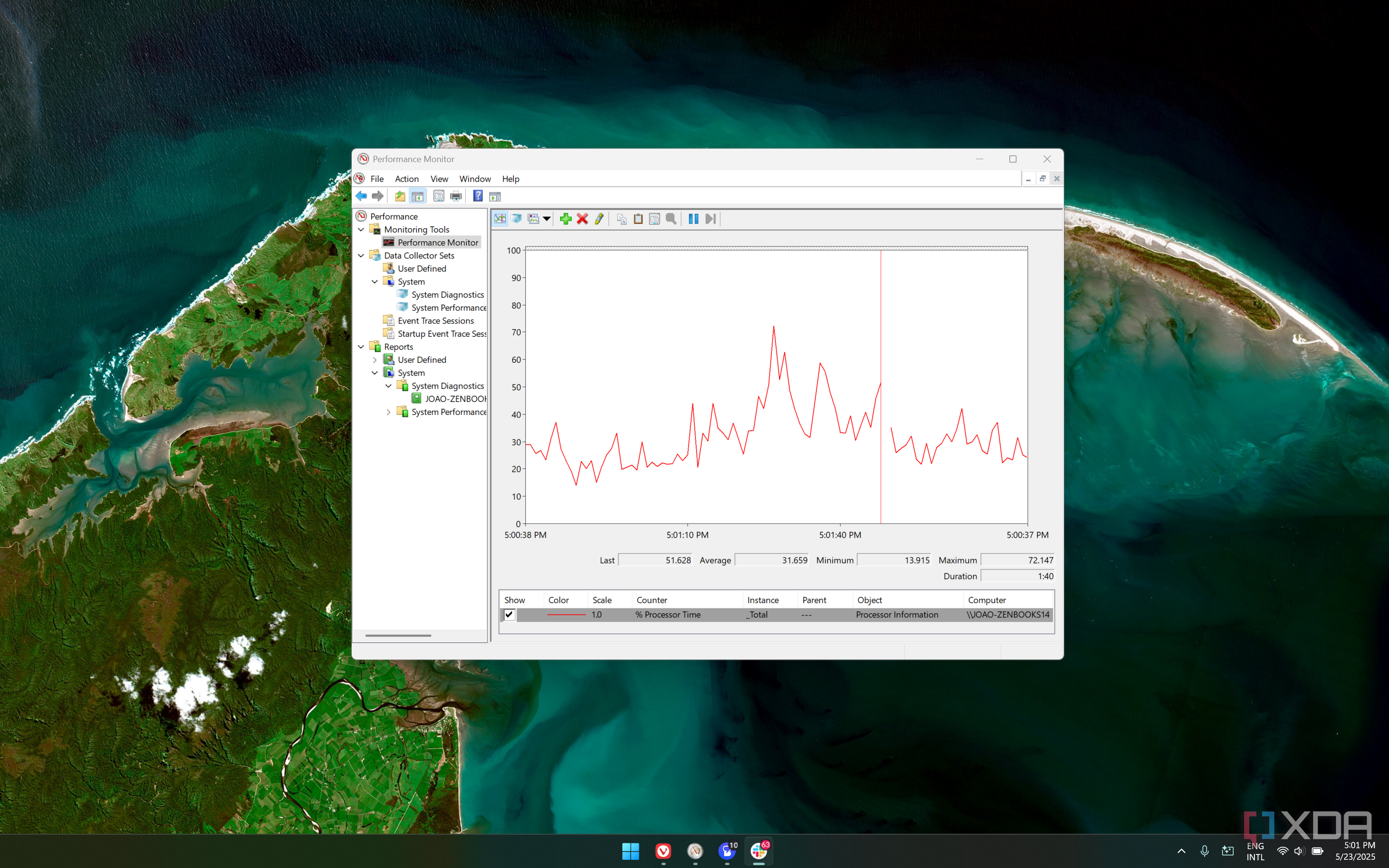Click the Update Data step-forward button

point(711,219)
